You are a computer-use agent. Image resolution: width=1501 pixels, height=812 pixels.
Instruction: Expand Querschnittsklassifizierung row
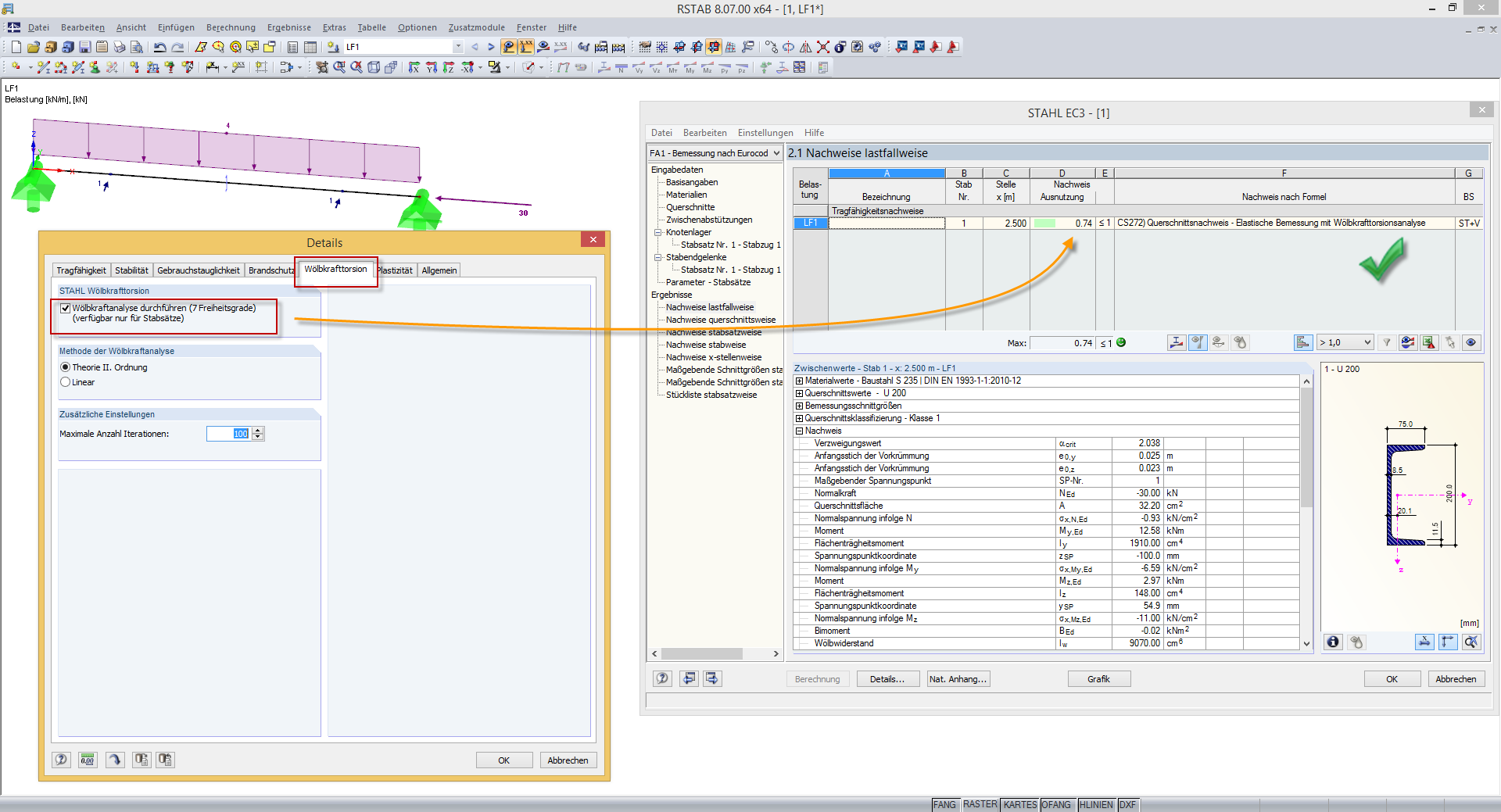click(799, 418)
